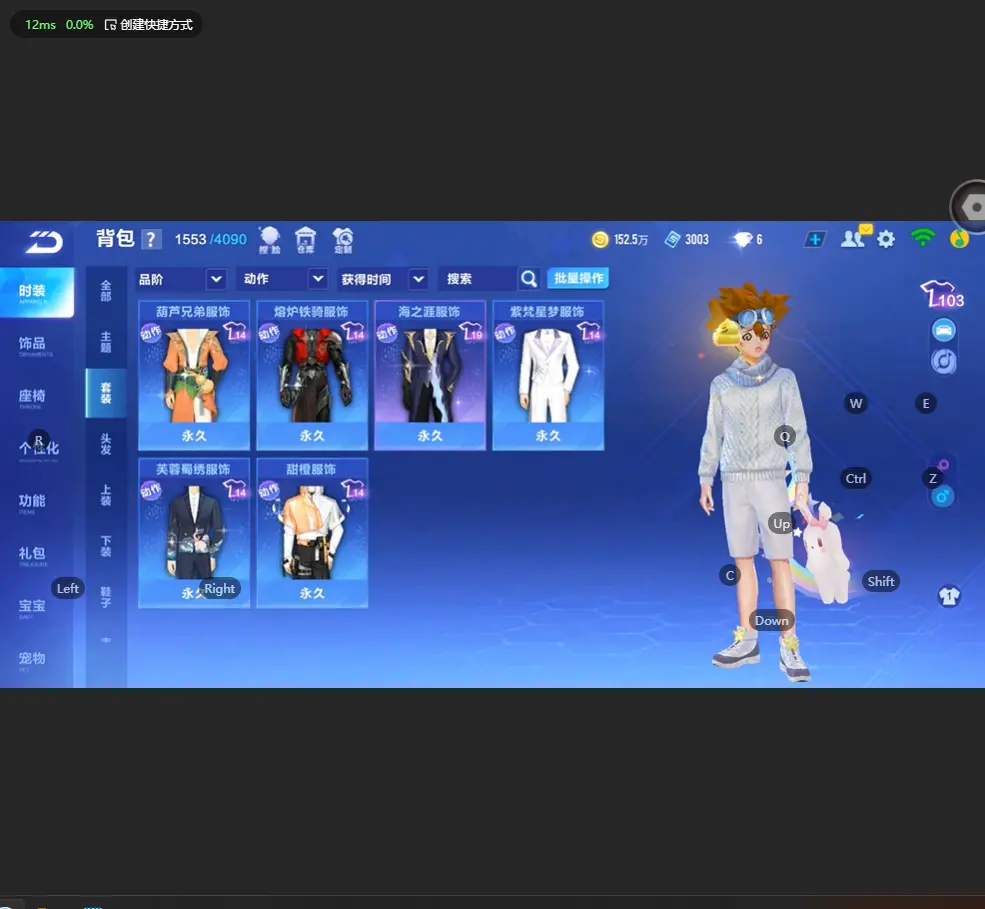Select the 葫芦兄弟服饰 outfit card
Image resolution: width=985 pixels, height=909 pixels.
click(x=193, y=375)
